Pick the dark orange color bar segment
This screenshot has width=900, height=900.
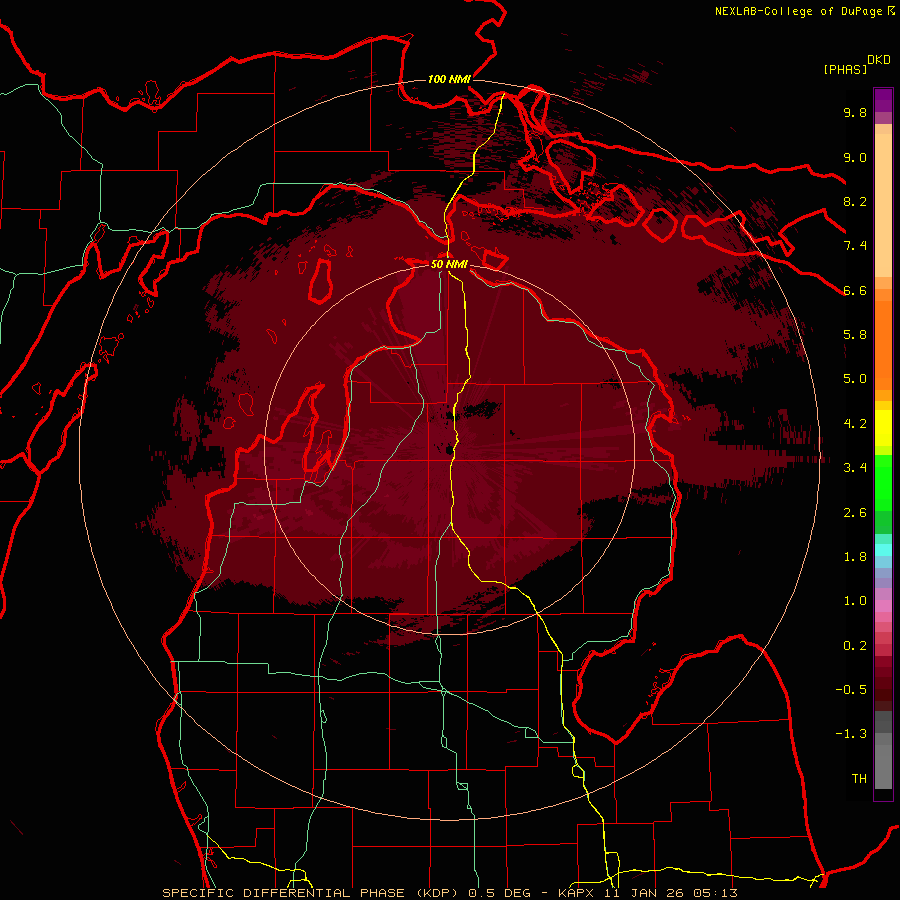coord(883,344)
